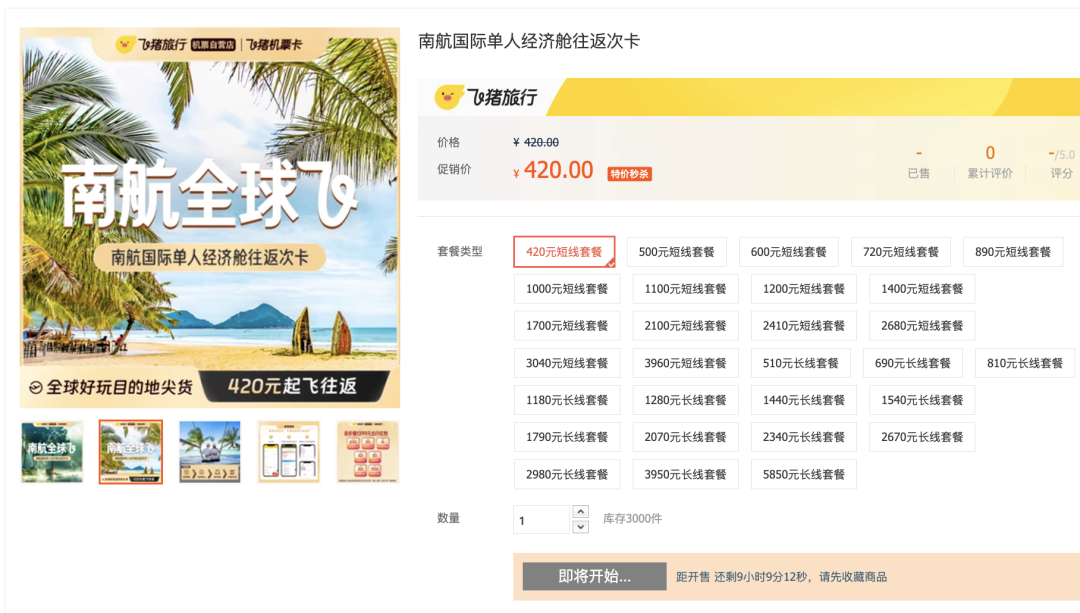View the fifth thumbnail with red coupons
1080x613 pixels.
click(x=368, y=452)
